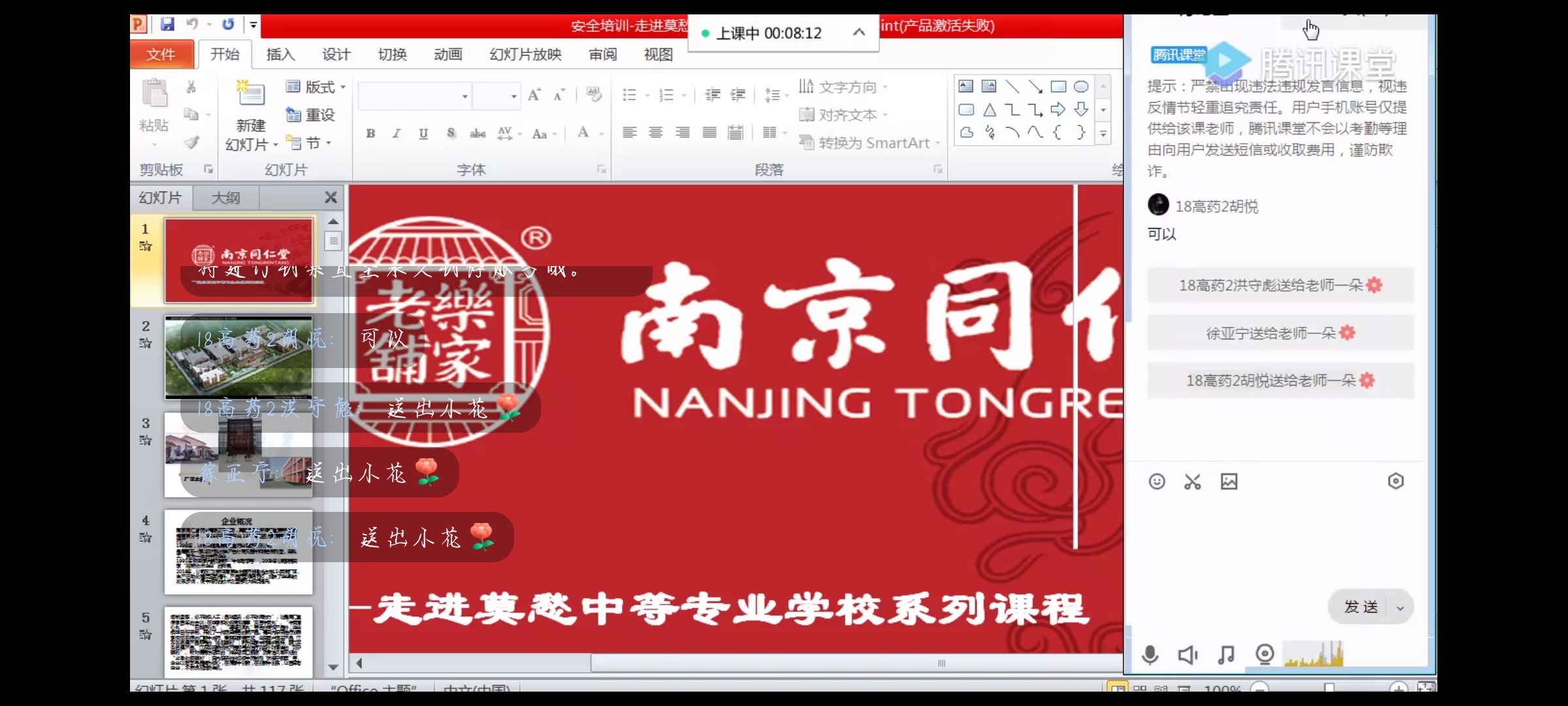The image size is (1568, 706).
Task: Click the Redo arrow in title bar
Action: (x=227, y=24)
